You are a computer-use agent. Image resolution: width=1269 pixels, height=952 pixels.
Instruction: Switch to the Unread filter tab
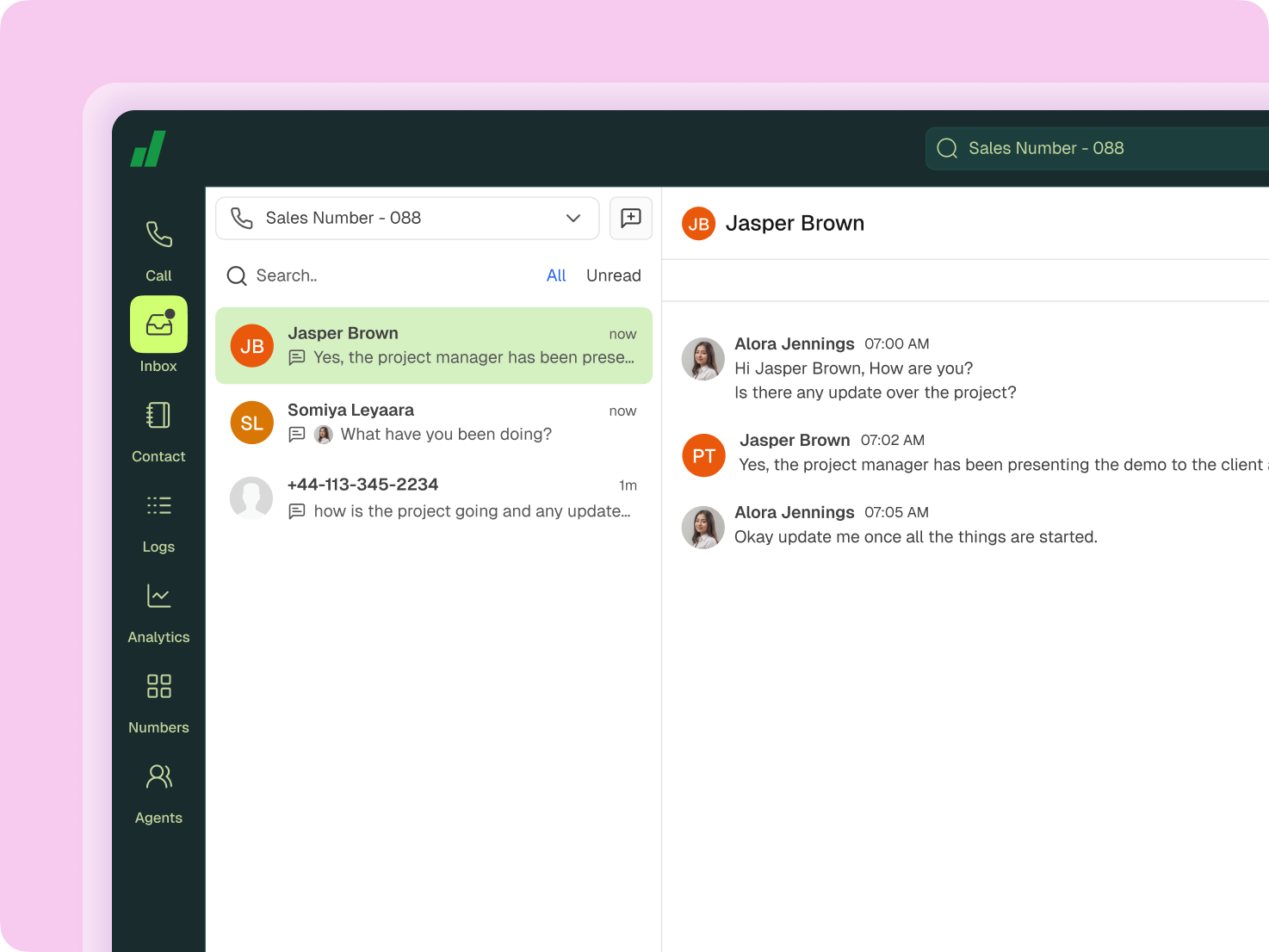613,275
